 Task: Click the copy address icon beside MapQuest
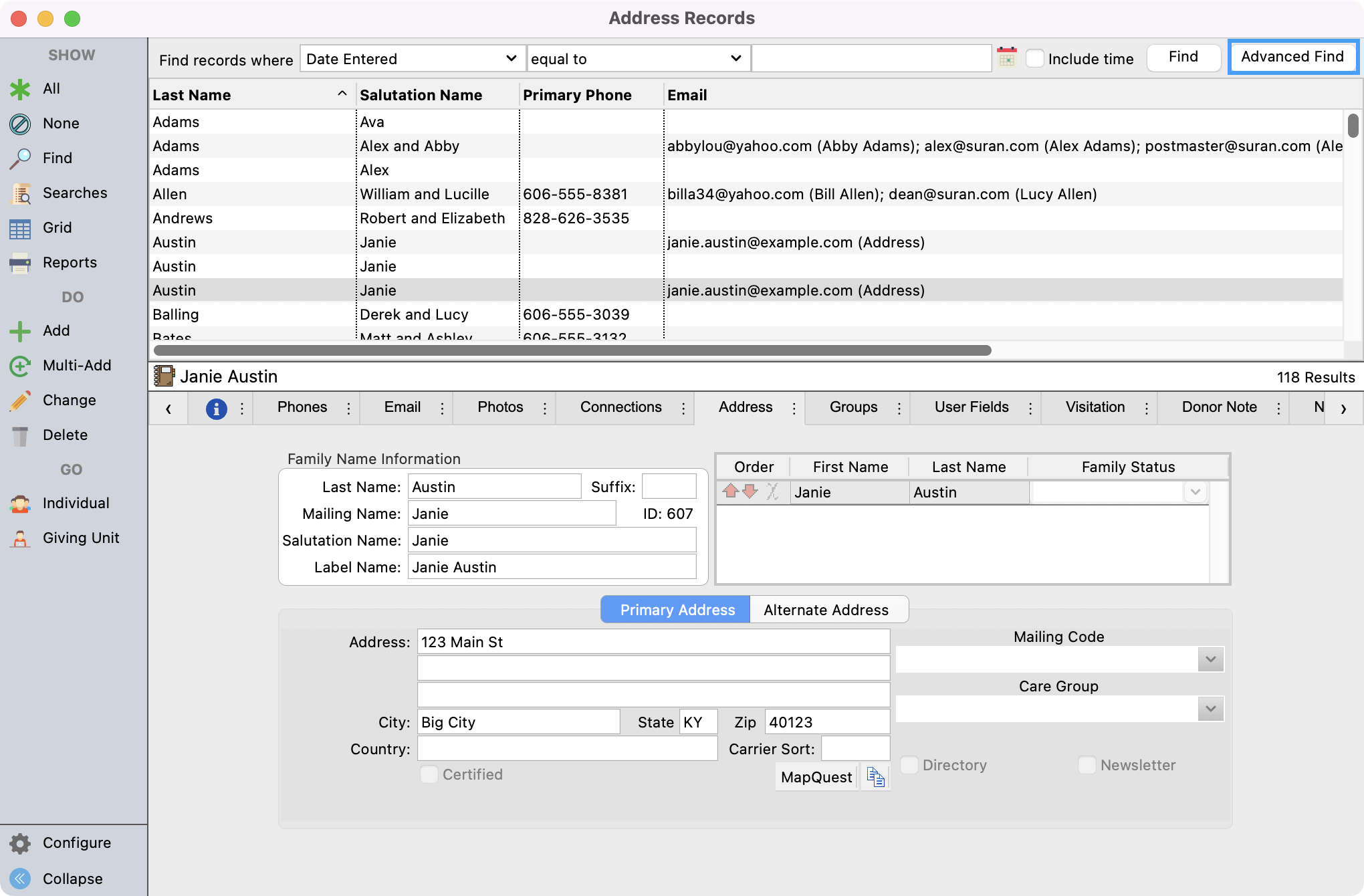click(875, 777)
